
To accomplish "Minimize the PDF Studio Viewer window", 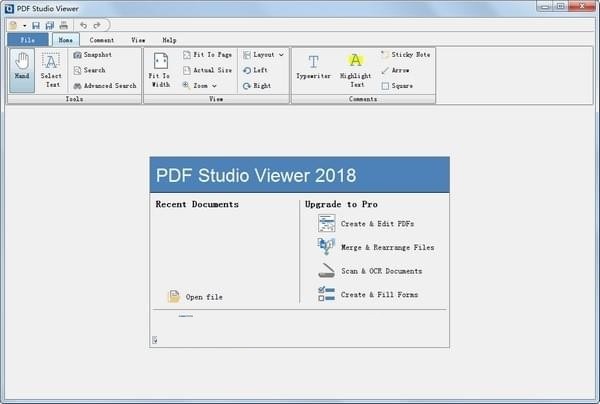I will (546, 7).
